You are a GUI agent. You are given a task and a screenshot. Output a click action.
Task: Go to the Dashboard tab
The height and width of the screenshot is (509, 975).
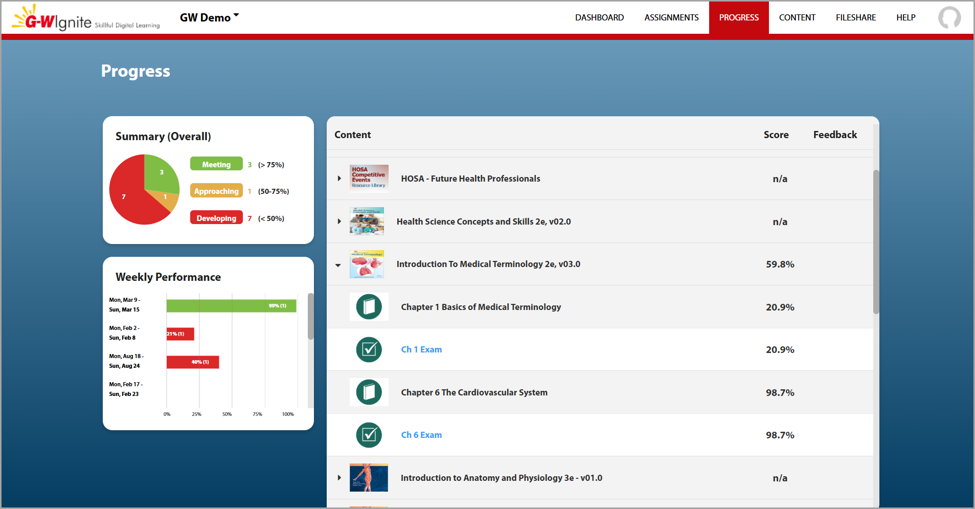coord(599,17)
